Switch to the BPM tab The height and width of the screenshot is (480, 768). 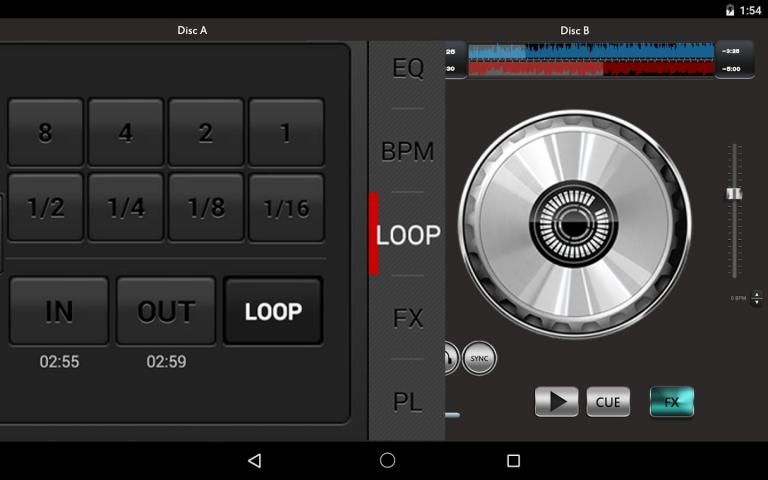pyautogui.click(x=408, y=151)
